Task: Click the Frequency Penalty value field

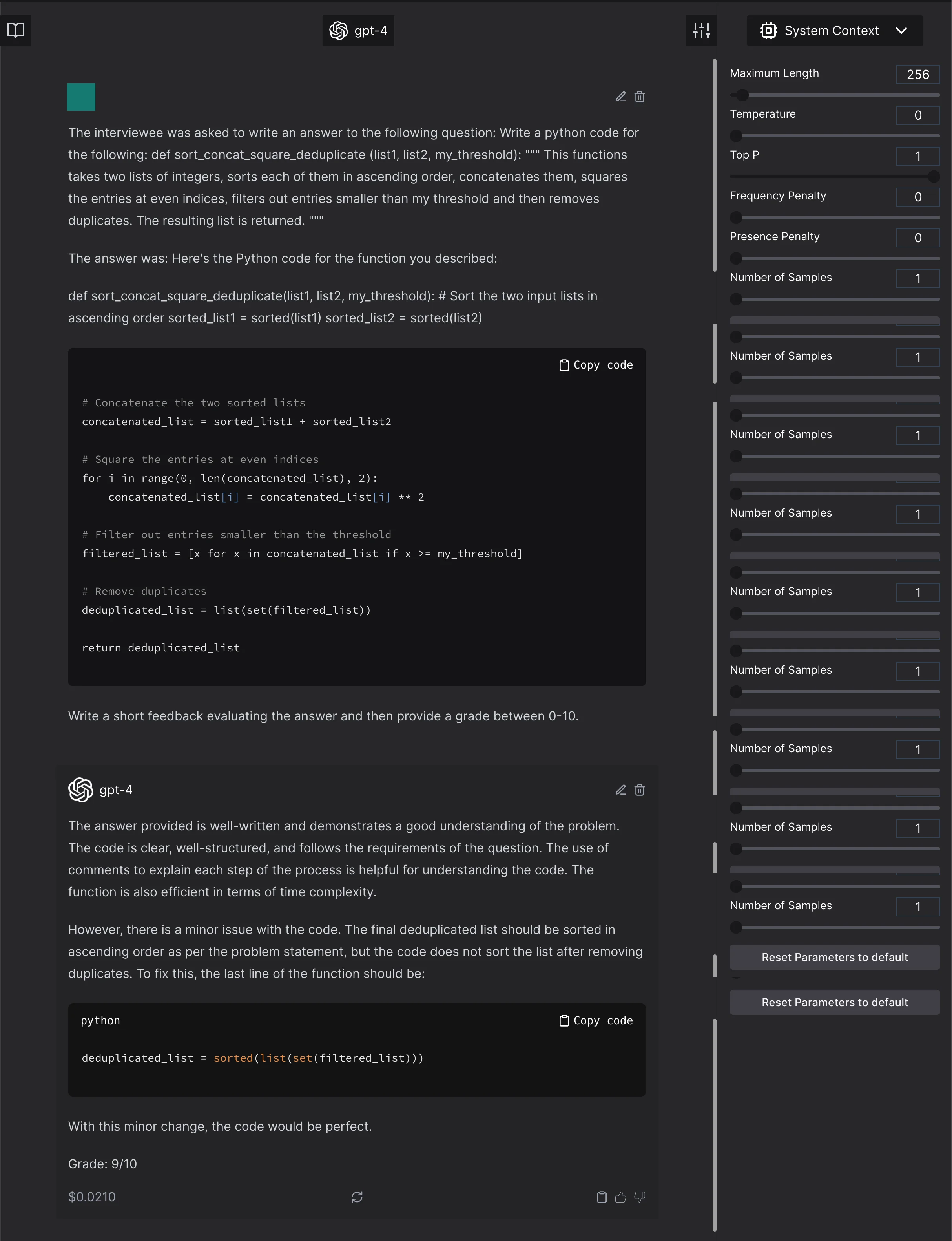Action: [x=917, y=197]
